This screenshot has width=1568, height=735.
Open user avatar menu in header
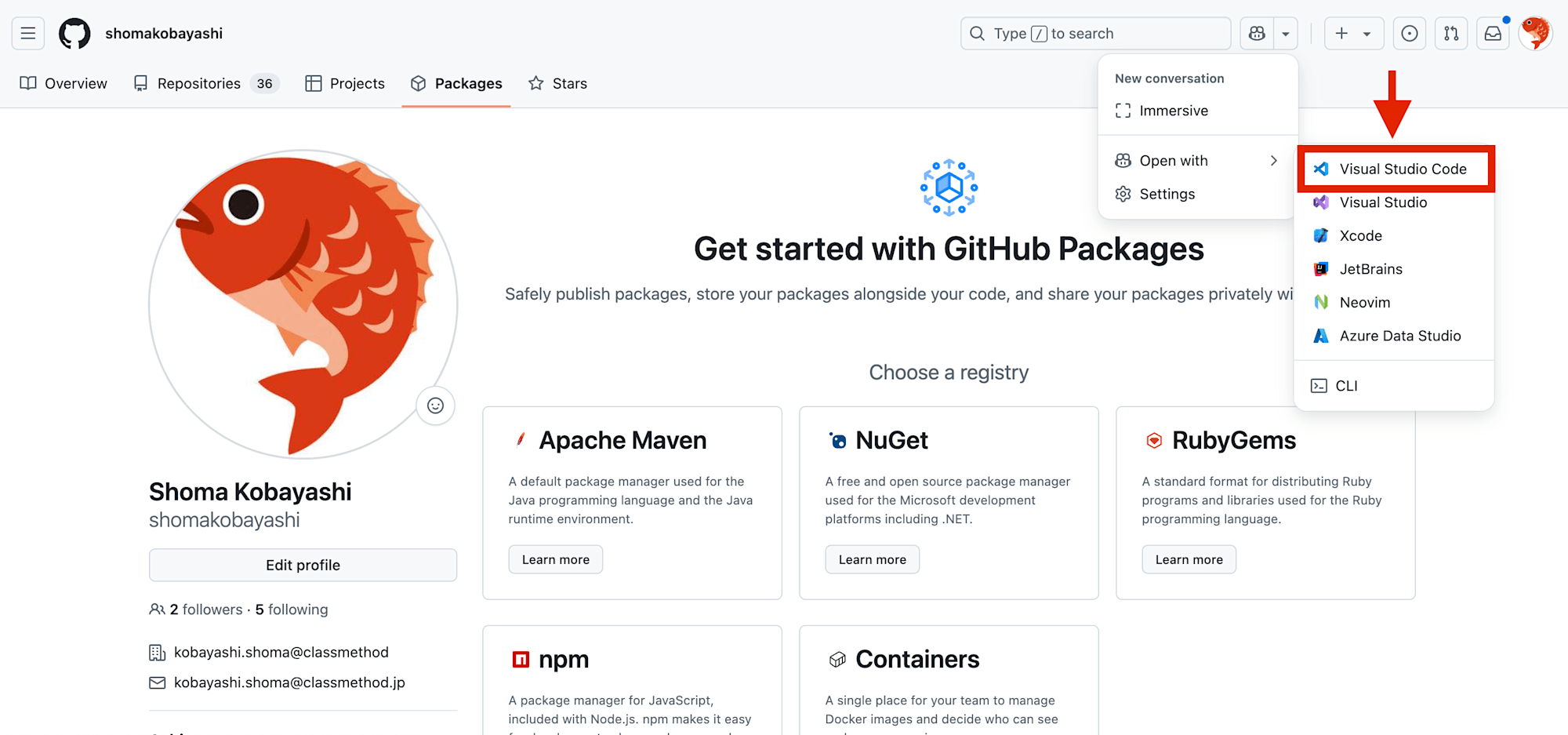(1535, 33)
